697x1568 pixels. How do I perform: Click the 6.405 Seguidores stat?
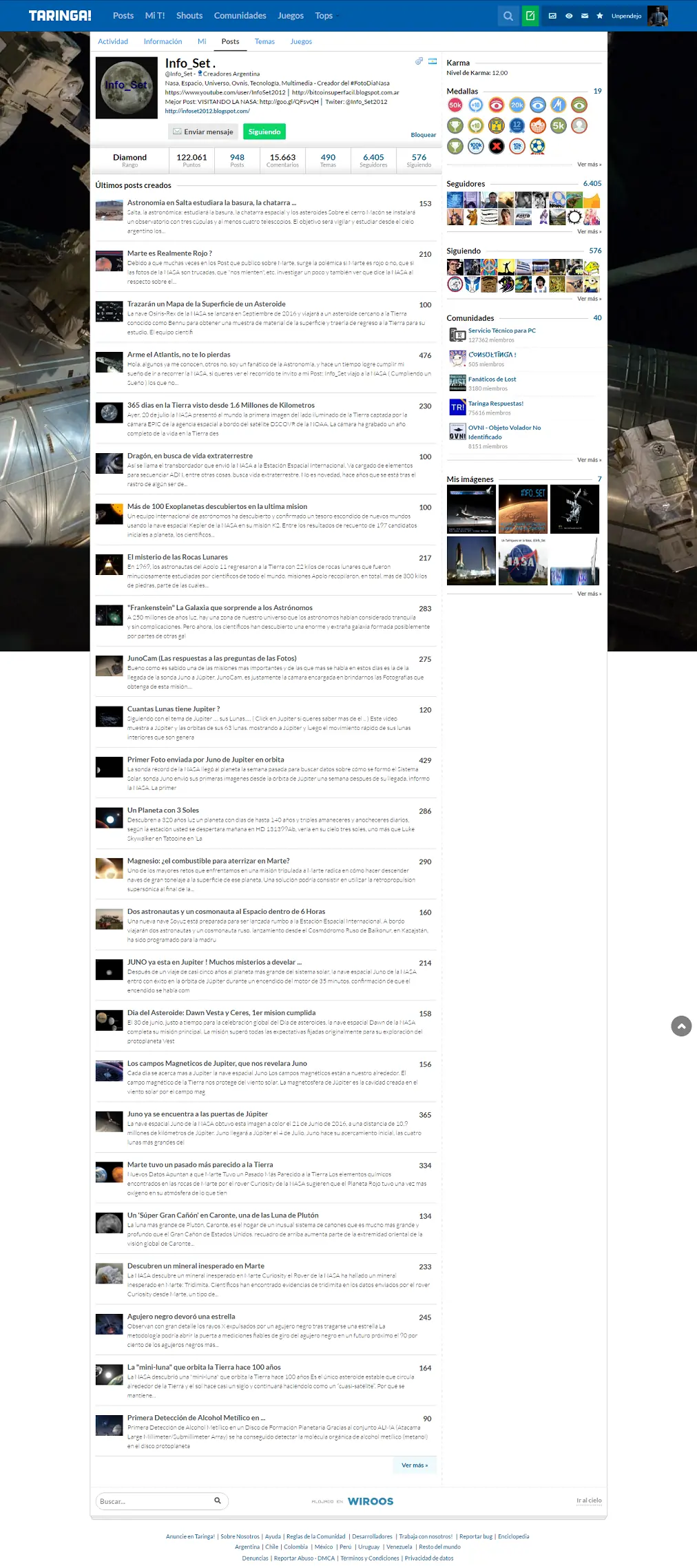tap(373, 160)
